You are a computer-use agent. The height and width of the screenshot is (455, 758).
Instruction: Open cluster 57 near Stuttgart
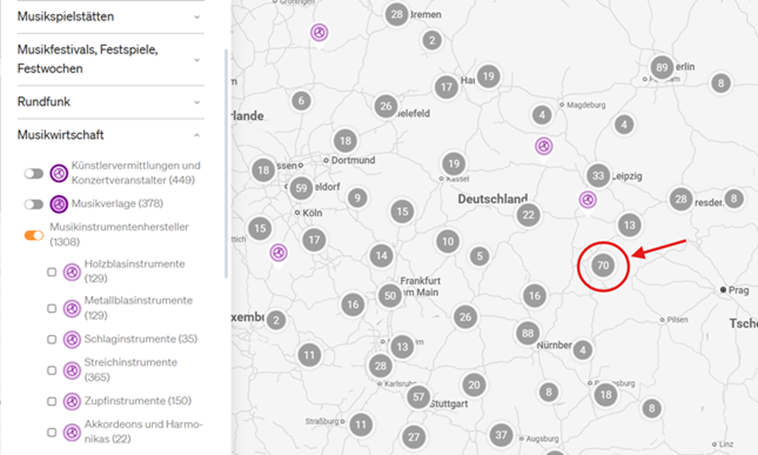419,397
